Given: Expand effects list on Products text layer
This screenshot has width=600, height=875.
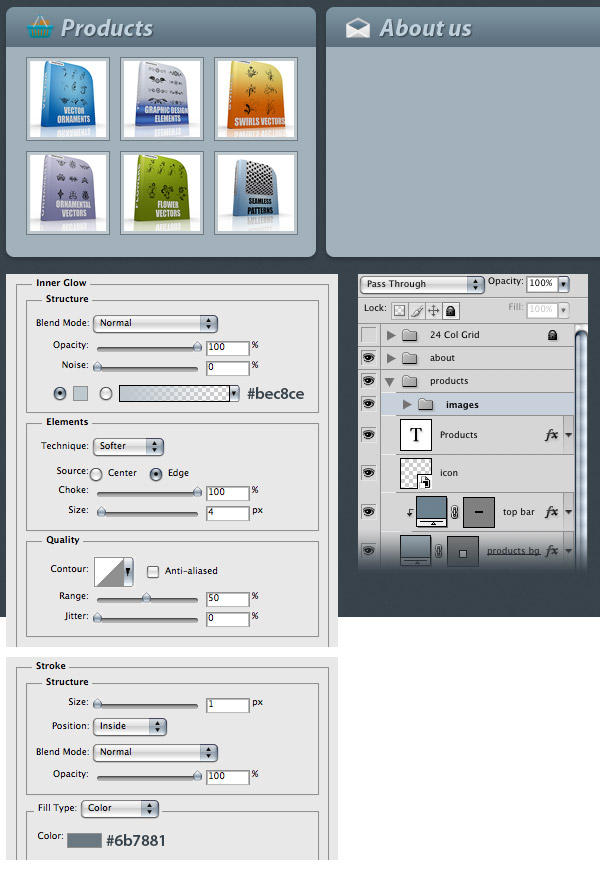Looking at the screenshot, I should 569,435.
